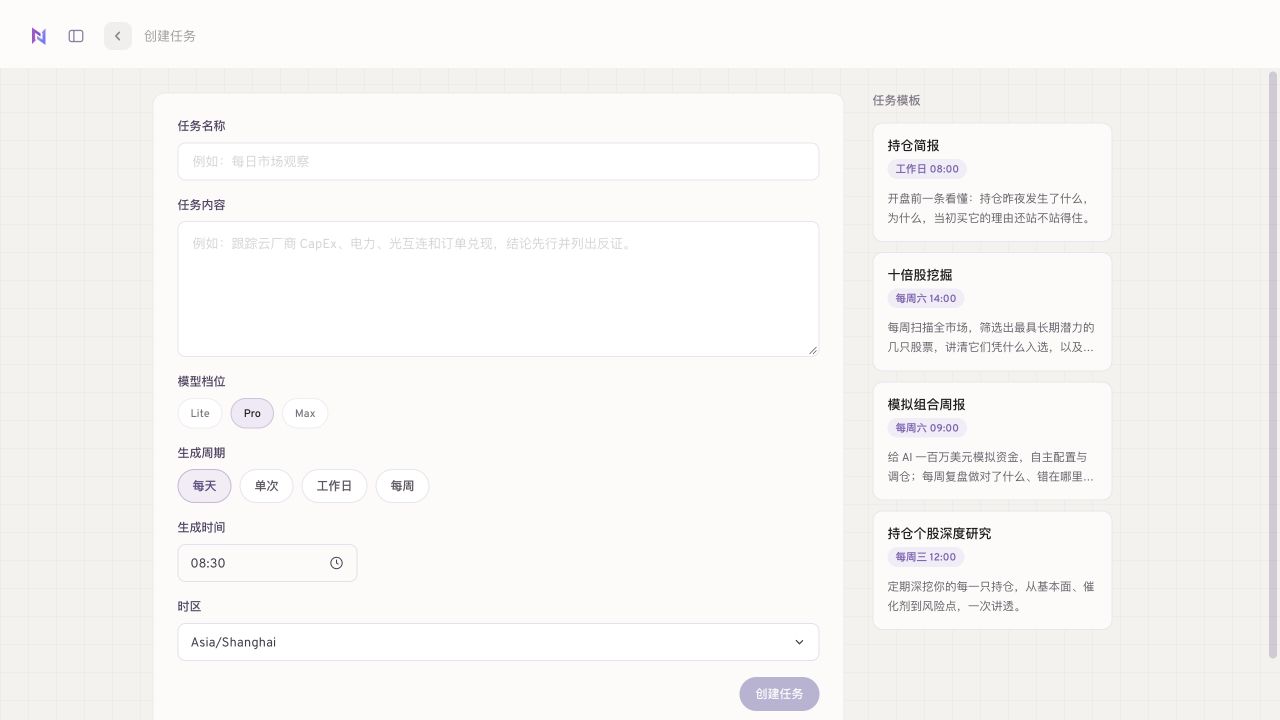This screenshot has height=720, width=1280.
Task: Open the clock picker in 生成时间 field
Action: point(336,563)
